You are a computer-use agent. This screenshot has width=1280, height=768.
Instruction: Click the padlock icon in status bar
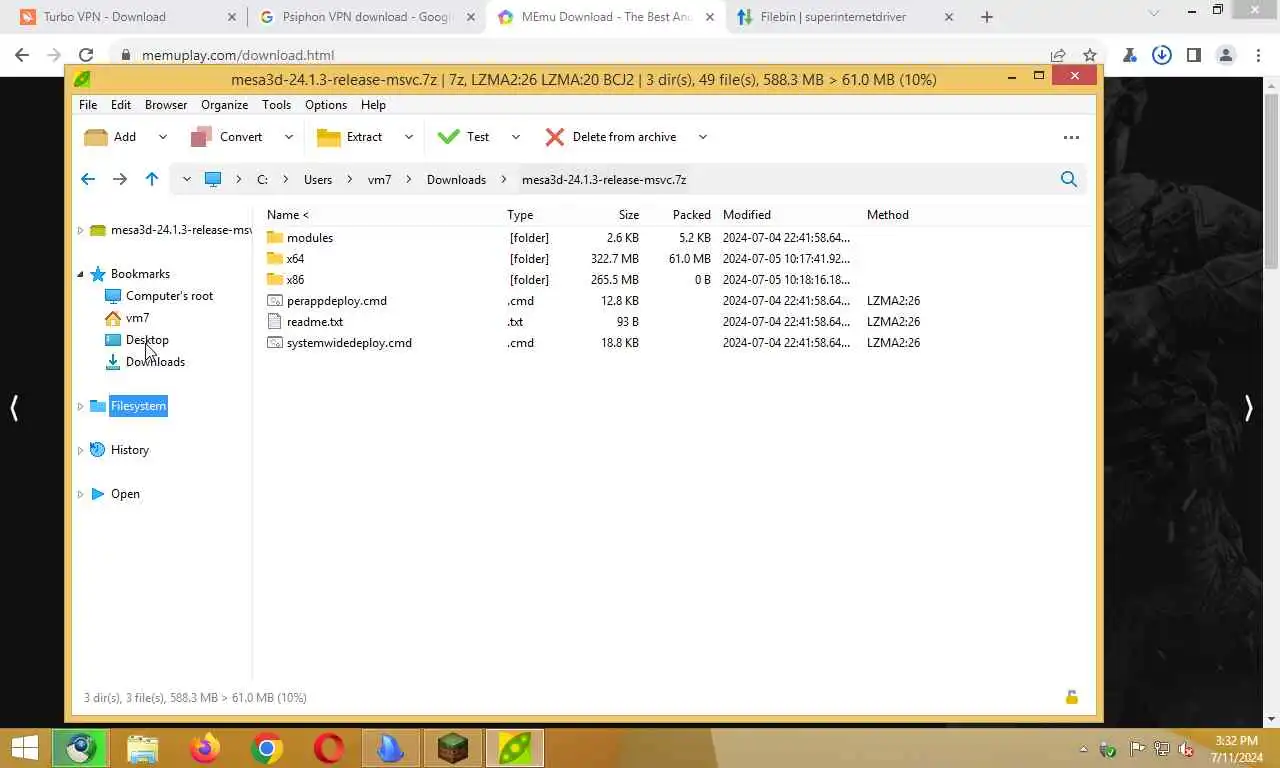1071,697
